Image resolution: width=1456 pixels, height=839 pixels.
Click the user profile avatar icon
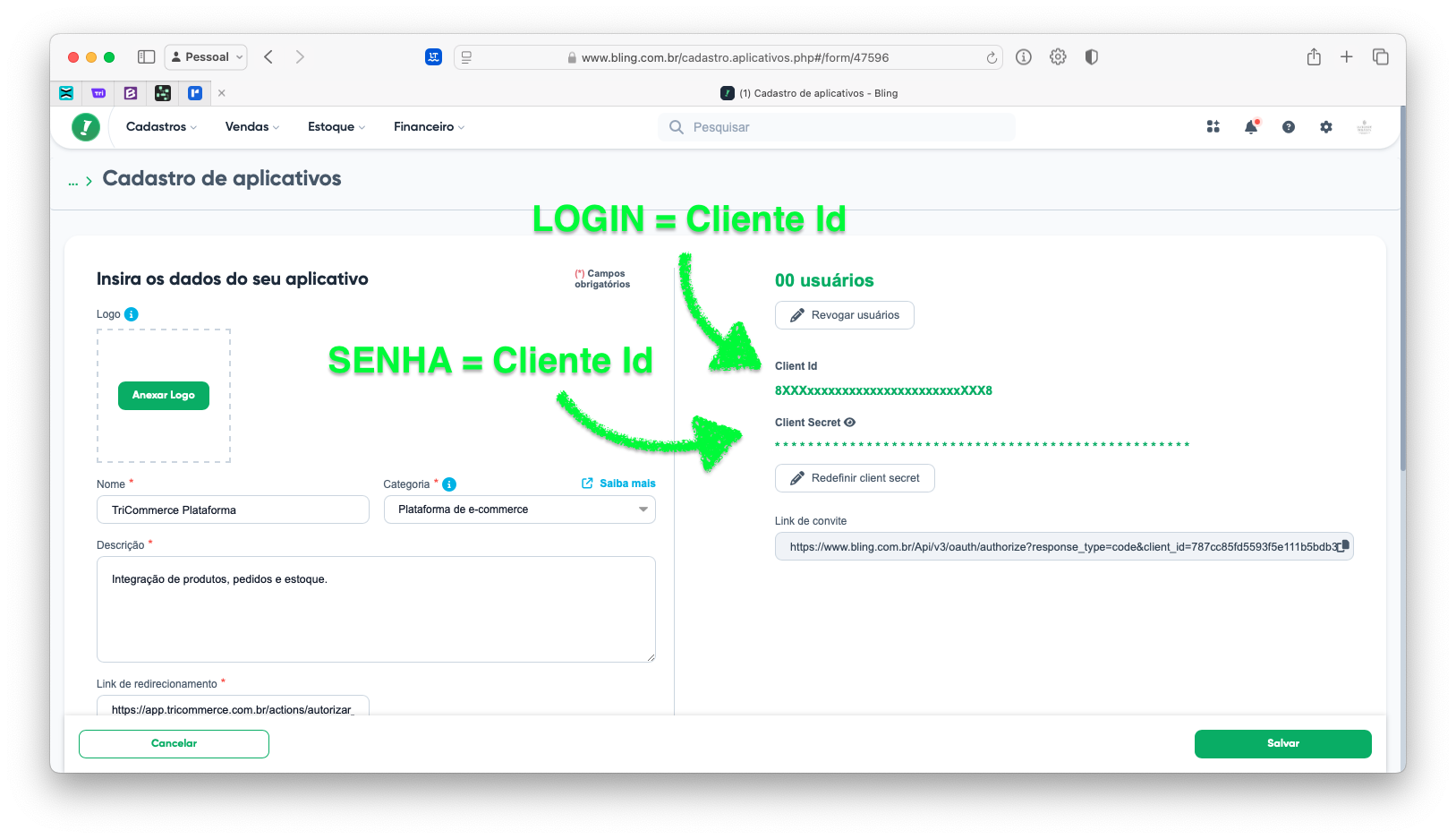click(1365, 127)
